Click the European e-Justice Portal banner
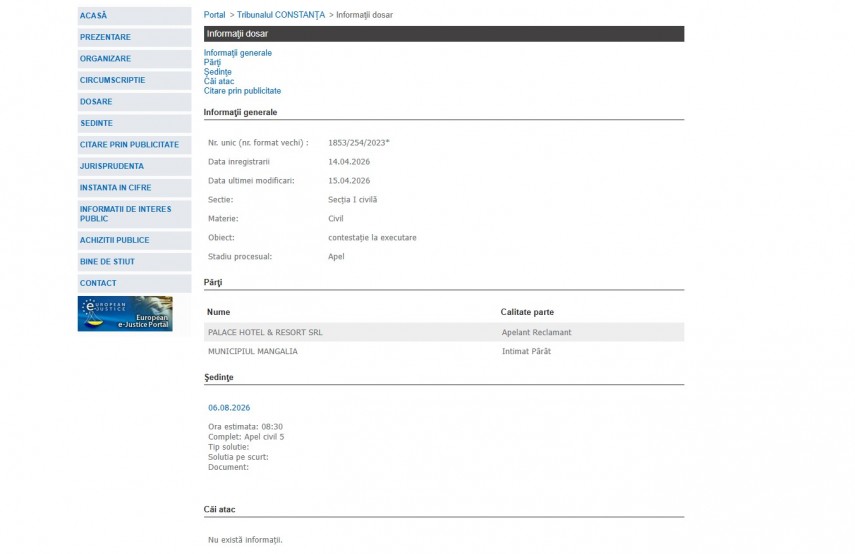The height and width of the screenshot is (554, 855). coord(125,314)
